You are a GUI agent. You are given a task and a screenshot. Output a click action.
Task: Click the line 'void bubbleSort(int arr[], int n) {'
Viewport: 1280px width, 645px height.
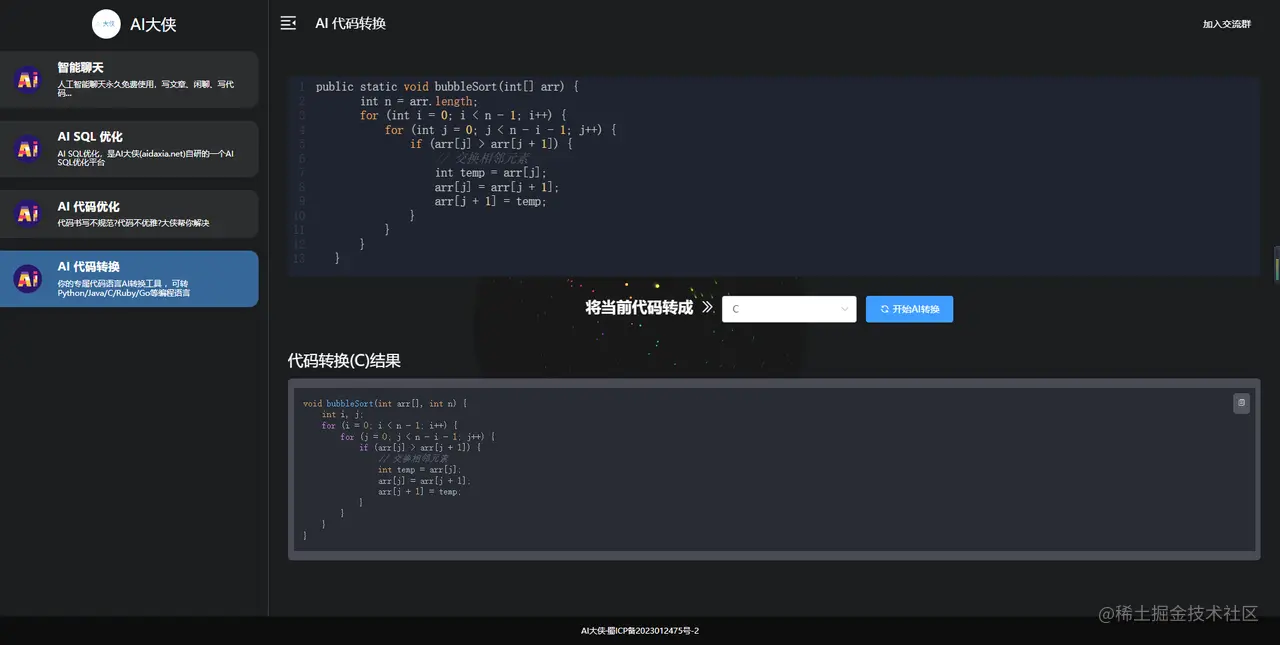pyautogui.click(x=385, y=404)
